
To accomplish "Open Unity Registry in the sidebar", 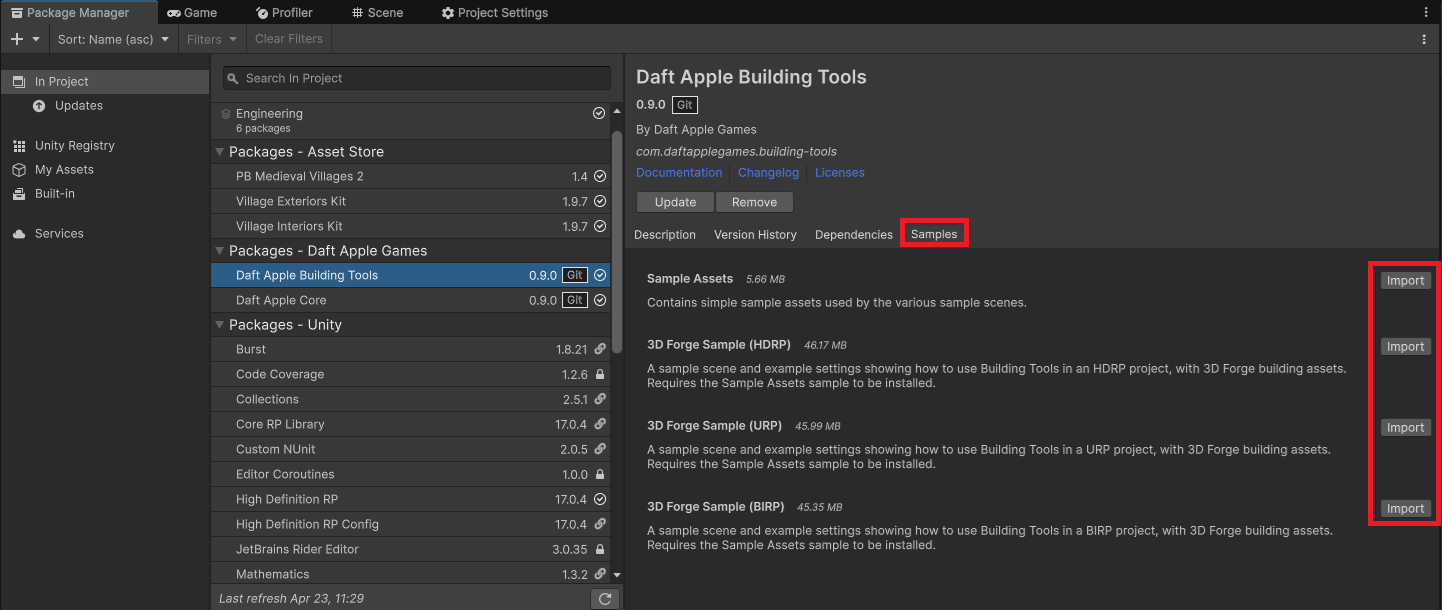I will [105, 145].
